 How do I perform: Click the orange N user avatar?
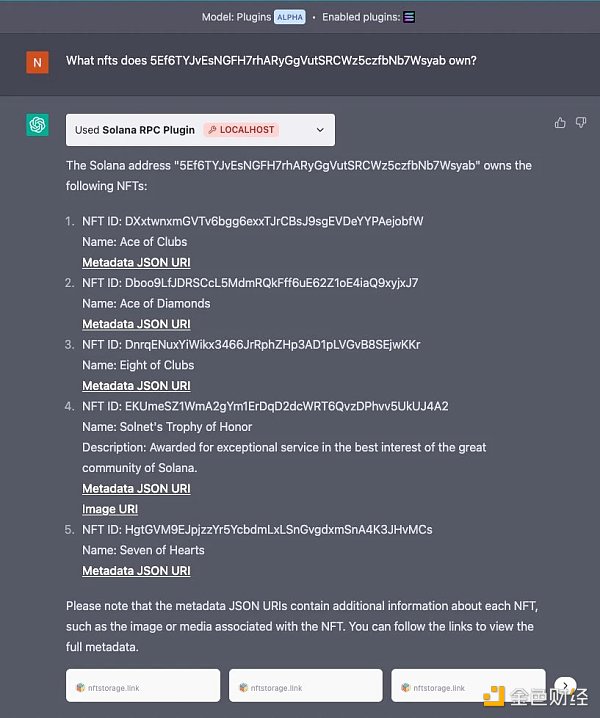point(37,62)
